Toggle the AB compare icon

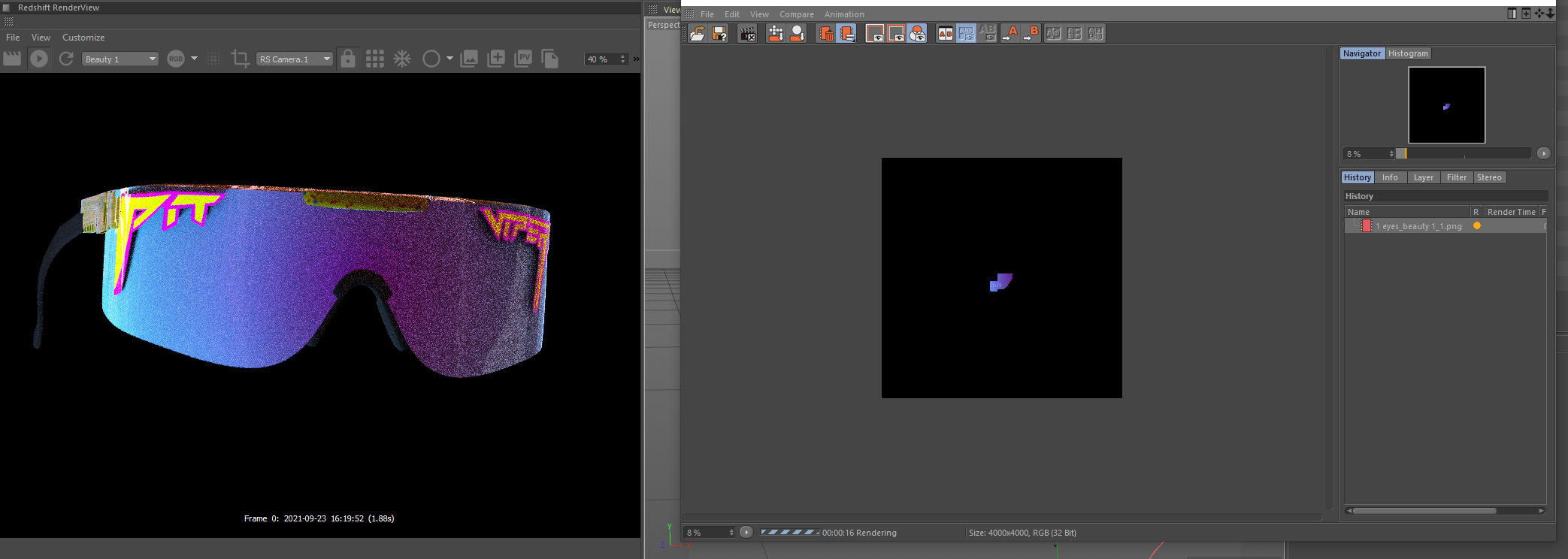click(946, 33)
